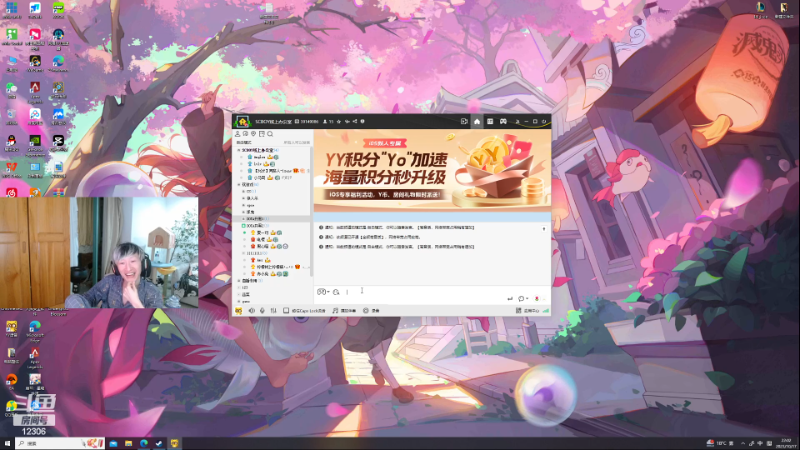The width and height of the screenshot is (800, 450).
Task: Open the WPS Office desktop shortcut
Action: click(11, 169)
